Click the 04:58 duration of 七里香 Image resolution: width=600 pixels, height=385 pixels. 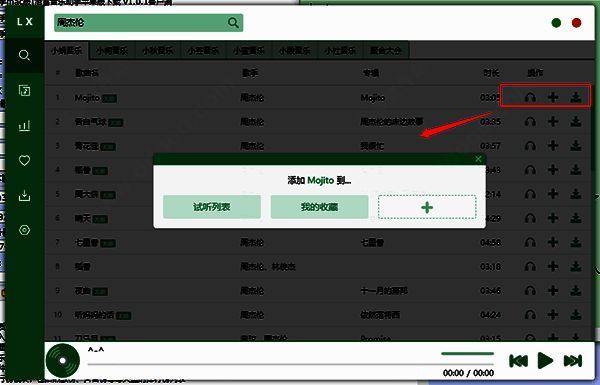pyautogui.click(x=490, y=242)
